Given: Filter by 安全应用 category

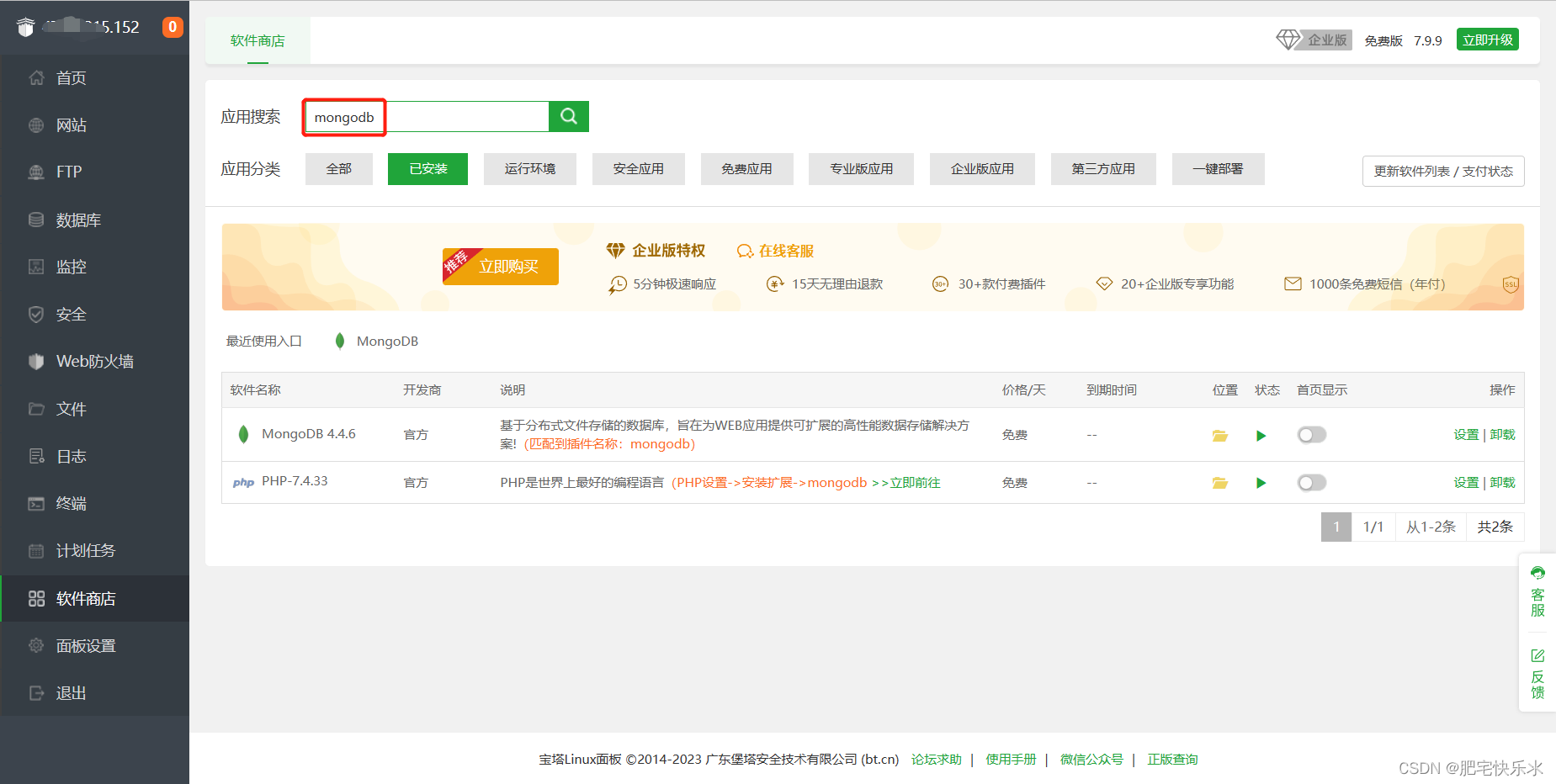Looking at the screenshot, I should (x=639, y=169).
